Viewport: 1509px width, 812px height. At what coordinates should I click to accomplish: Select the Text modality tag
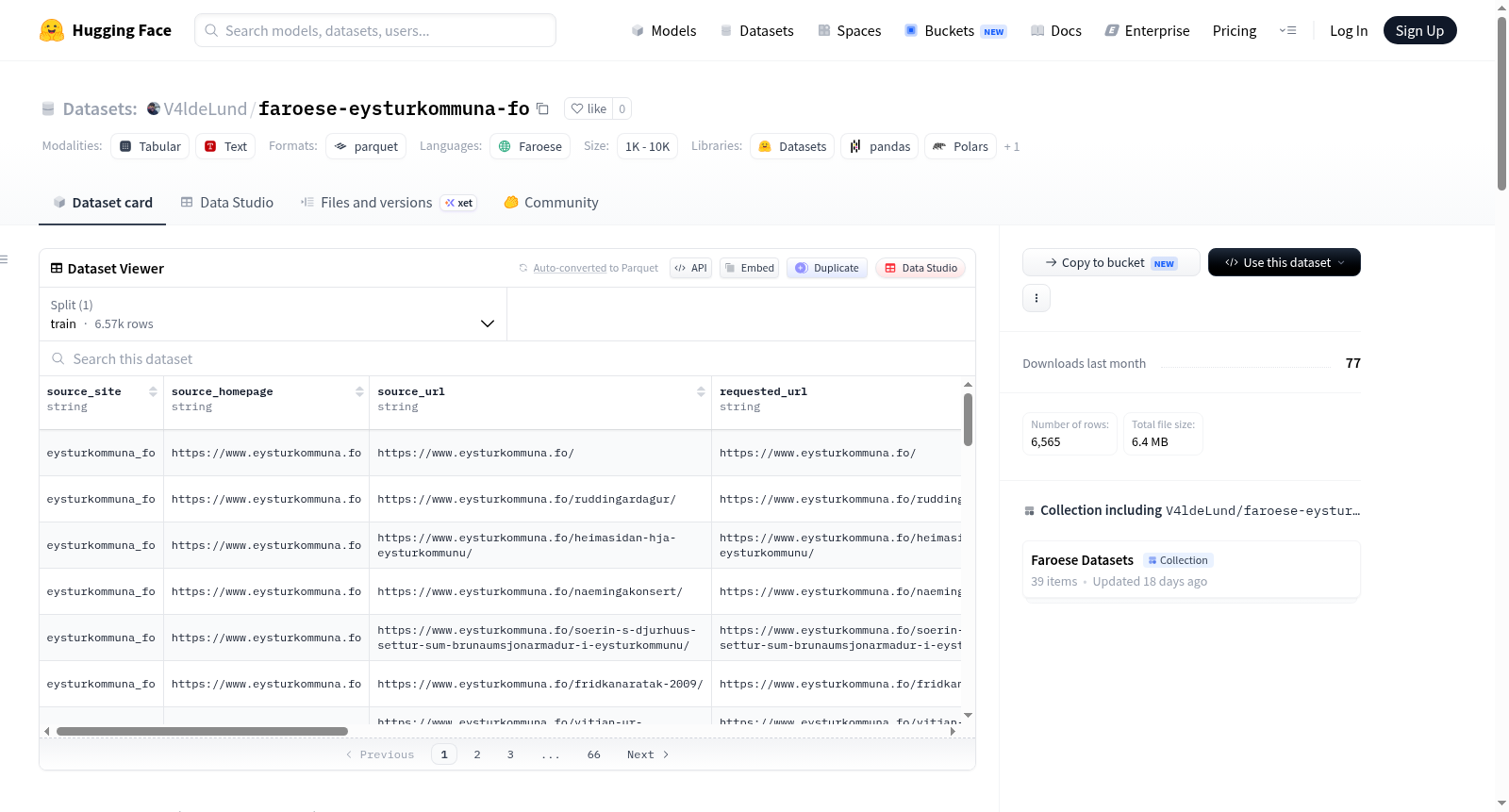(225, 146)
